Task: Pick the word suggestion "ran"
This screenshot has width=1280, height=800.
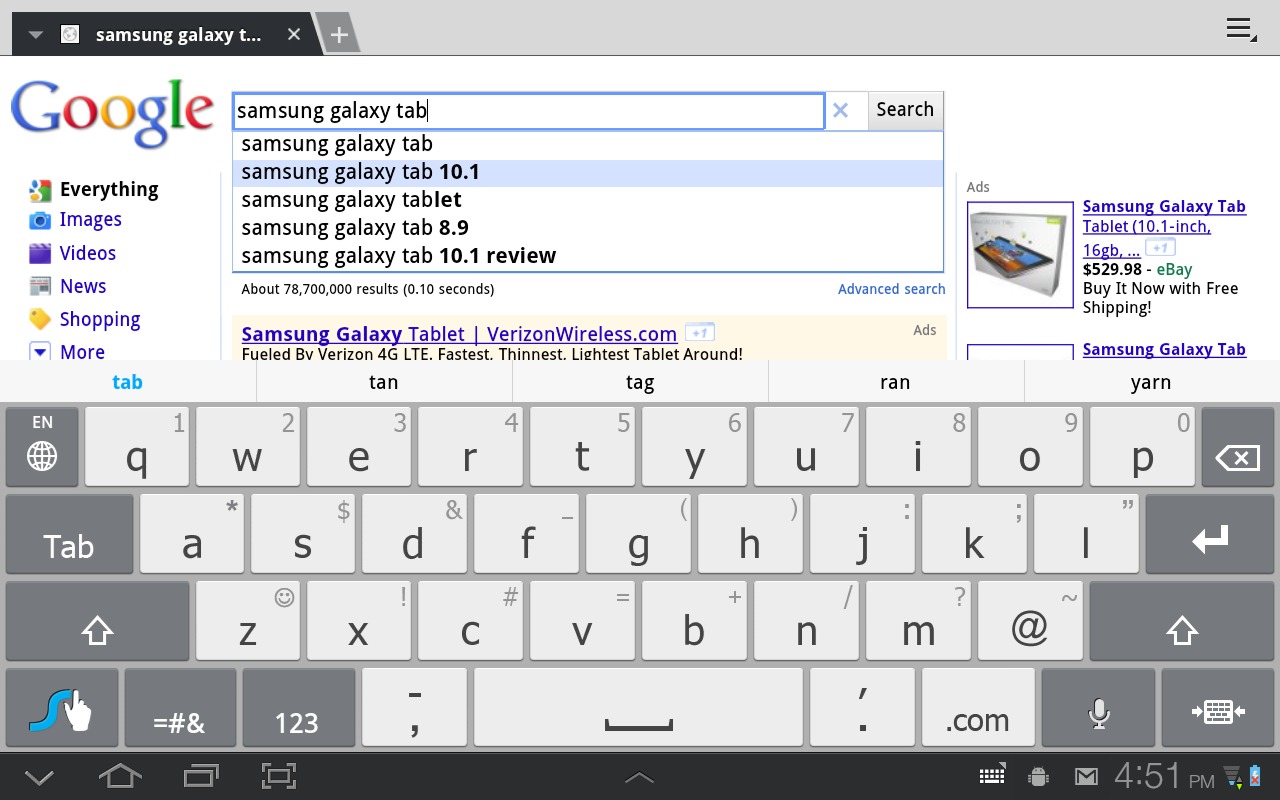Action: coord(896,382)
